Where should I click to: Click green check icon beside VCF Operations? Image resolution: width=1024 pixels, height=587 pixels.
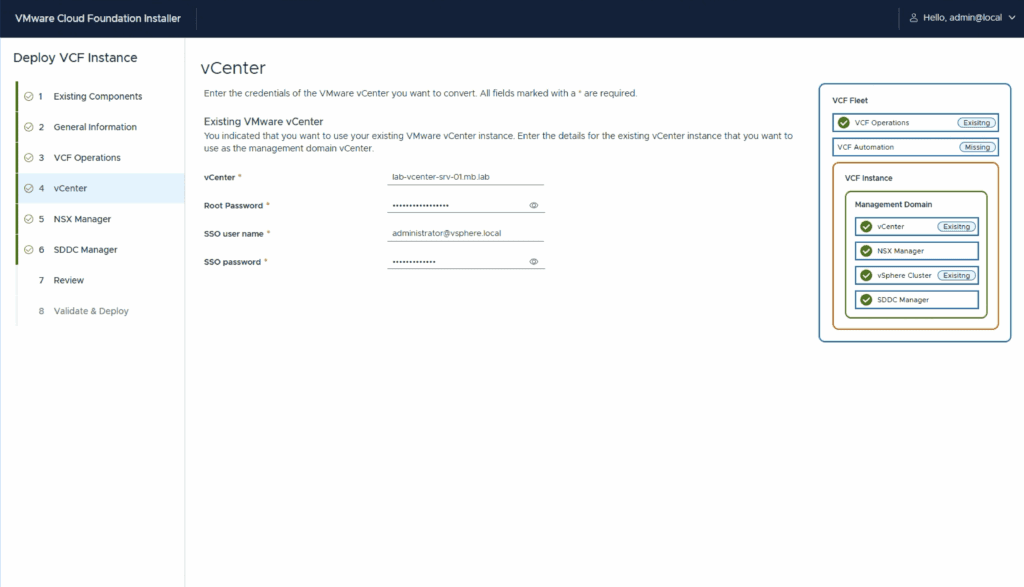[845, 122]
